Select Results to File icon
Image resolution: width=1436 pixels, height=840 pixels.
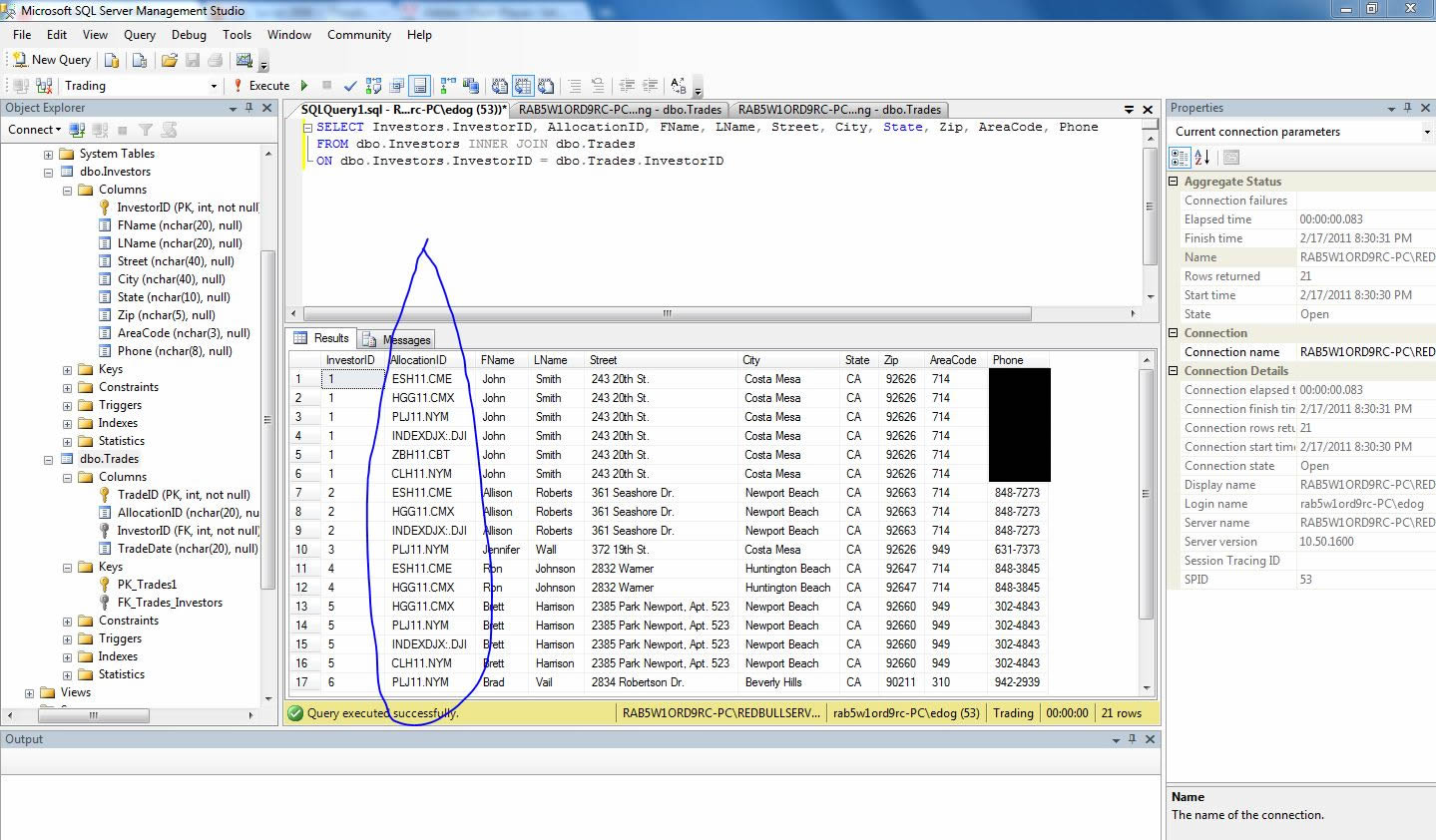pyautogui.click(x=546, y=86)
